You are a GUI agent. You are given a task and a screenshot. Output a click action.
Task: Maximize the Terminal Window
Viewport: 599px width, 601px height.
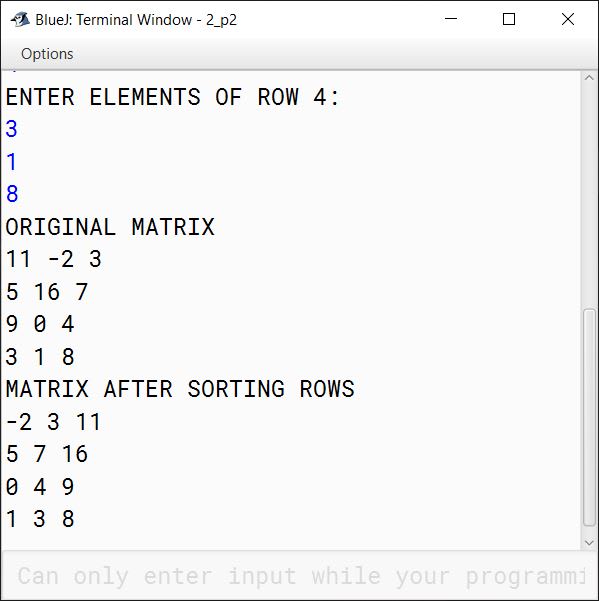pos(509,19)
